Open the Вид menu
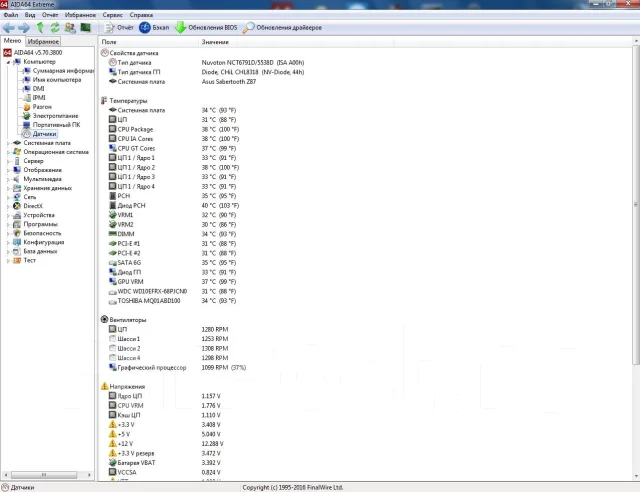The height and width of the screenshot is (492, 640). click(x=30, y=15)
